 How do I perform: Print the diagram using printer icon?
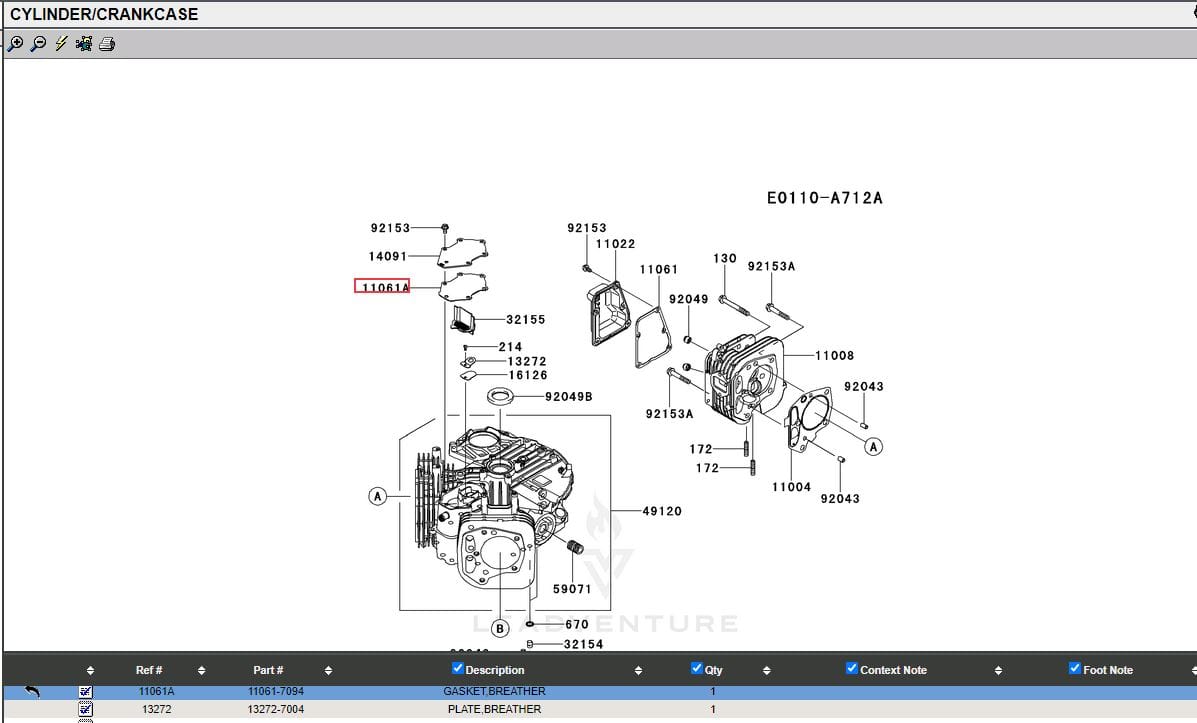click(107, 43)
